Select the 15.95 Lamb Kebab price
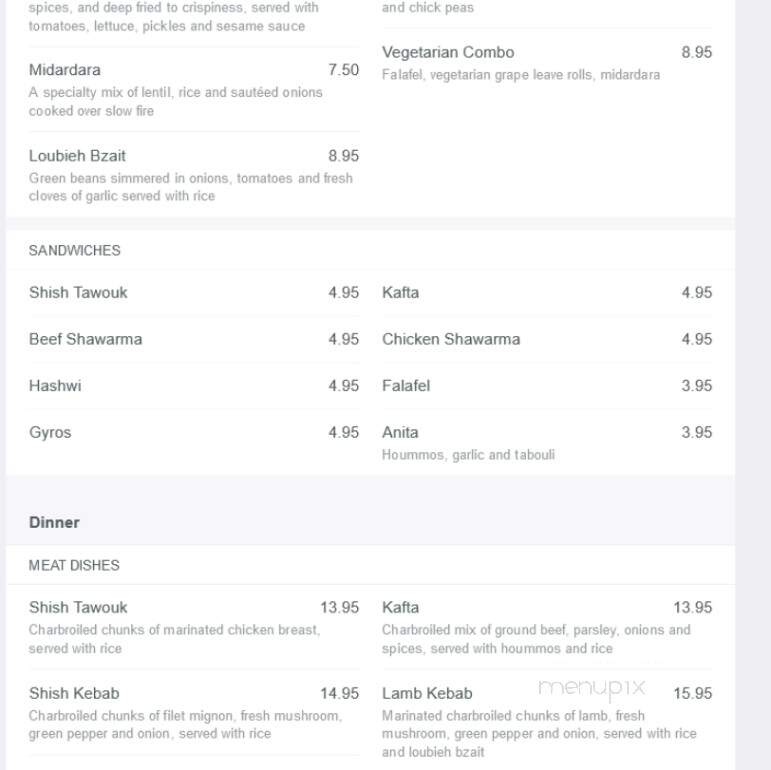 pyautogui.click(x=692, y=693)
